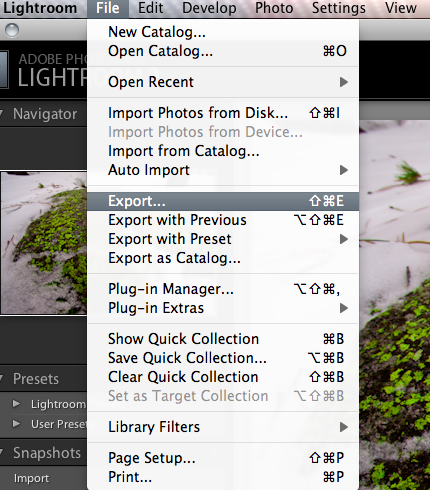This screenshot has height=490, width=430.
Task: Choose New Catalog... from File menu
Action: pyautogui.click(x=223, y=32)
